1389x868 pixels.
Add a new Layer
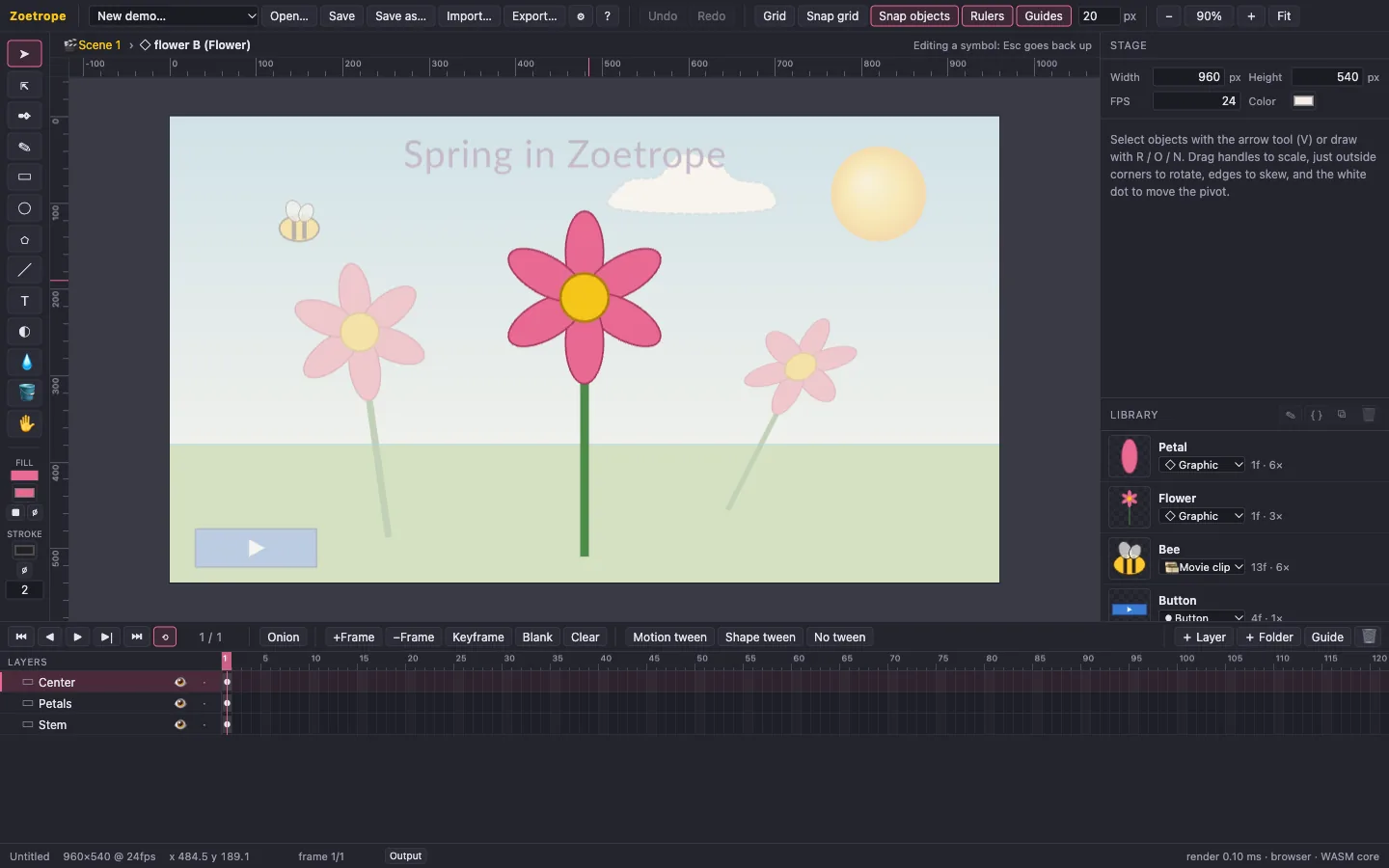(x=1204, y=637)
